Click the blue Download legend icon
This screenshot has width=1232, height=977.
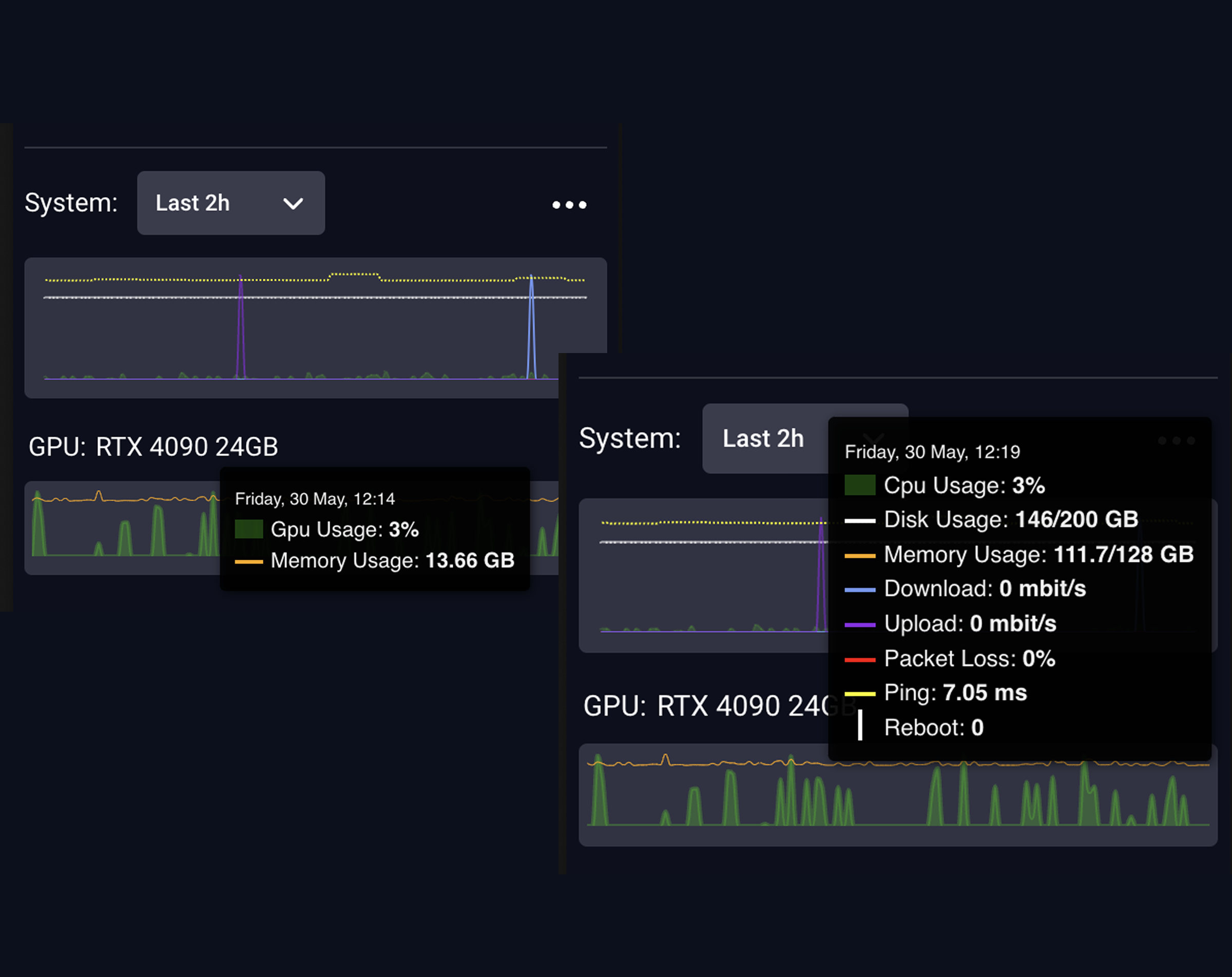point(860,589)
